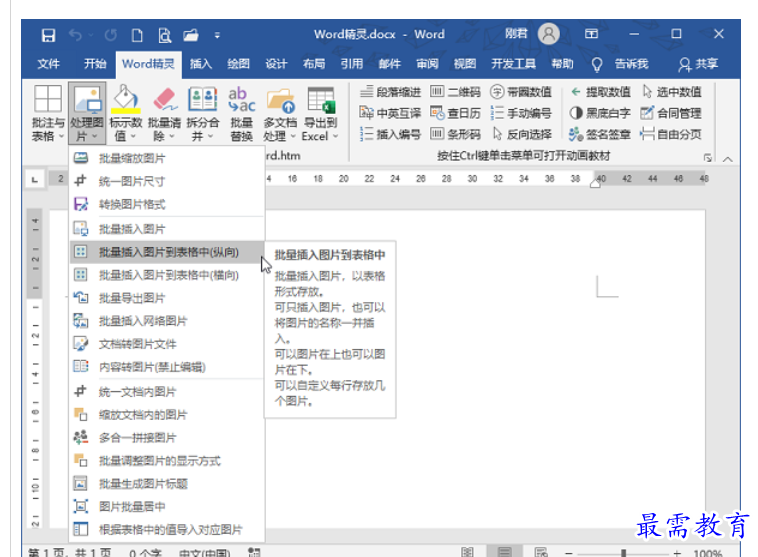Select 批量生成图片标题 menu item
This screenshot has height=557, width=758.
click(167, 484)
